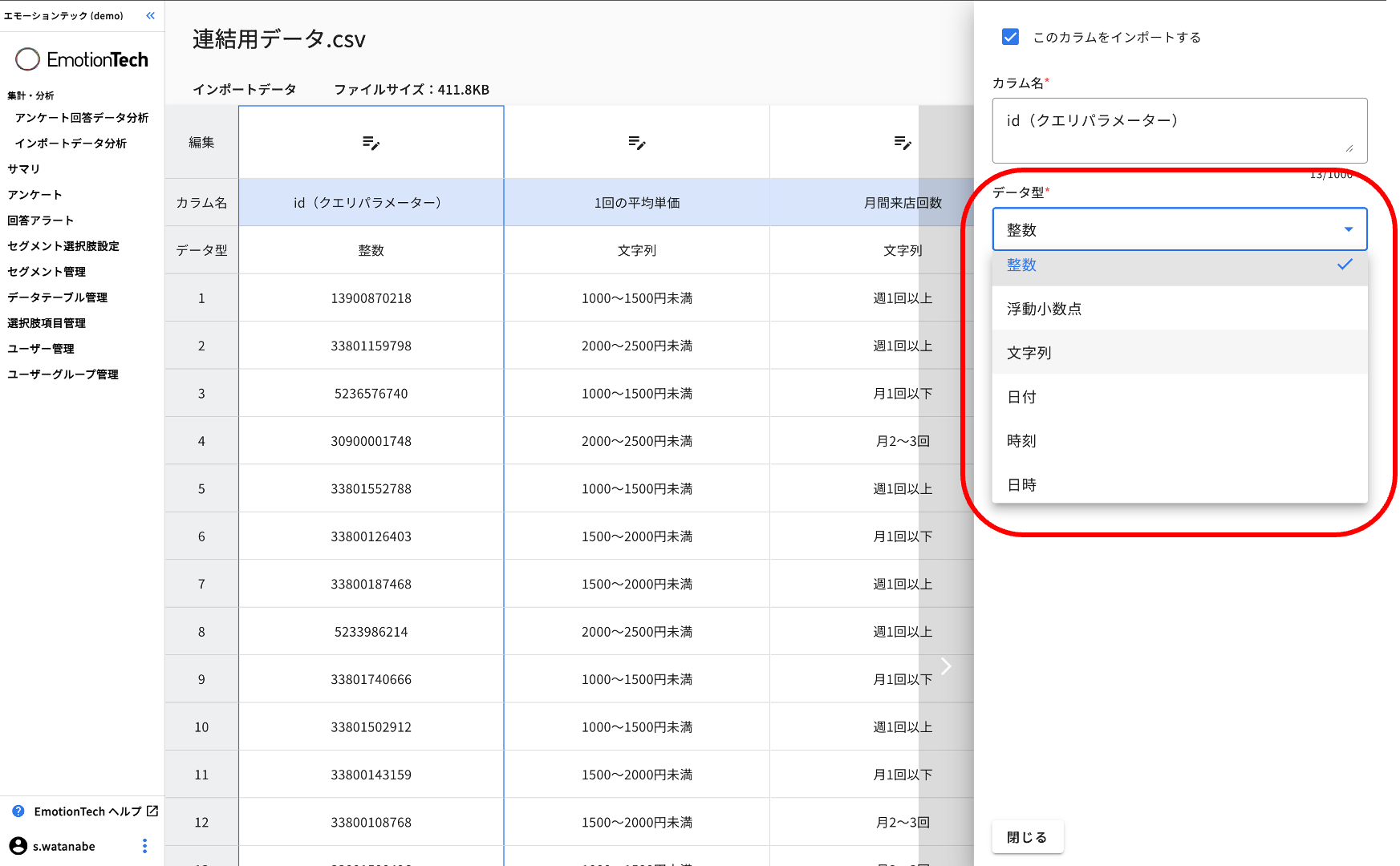Collapse the sidebar with double-chevron icon
This screenshot has height=866, width=1400.
(x=150, y=15)
